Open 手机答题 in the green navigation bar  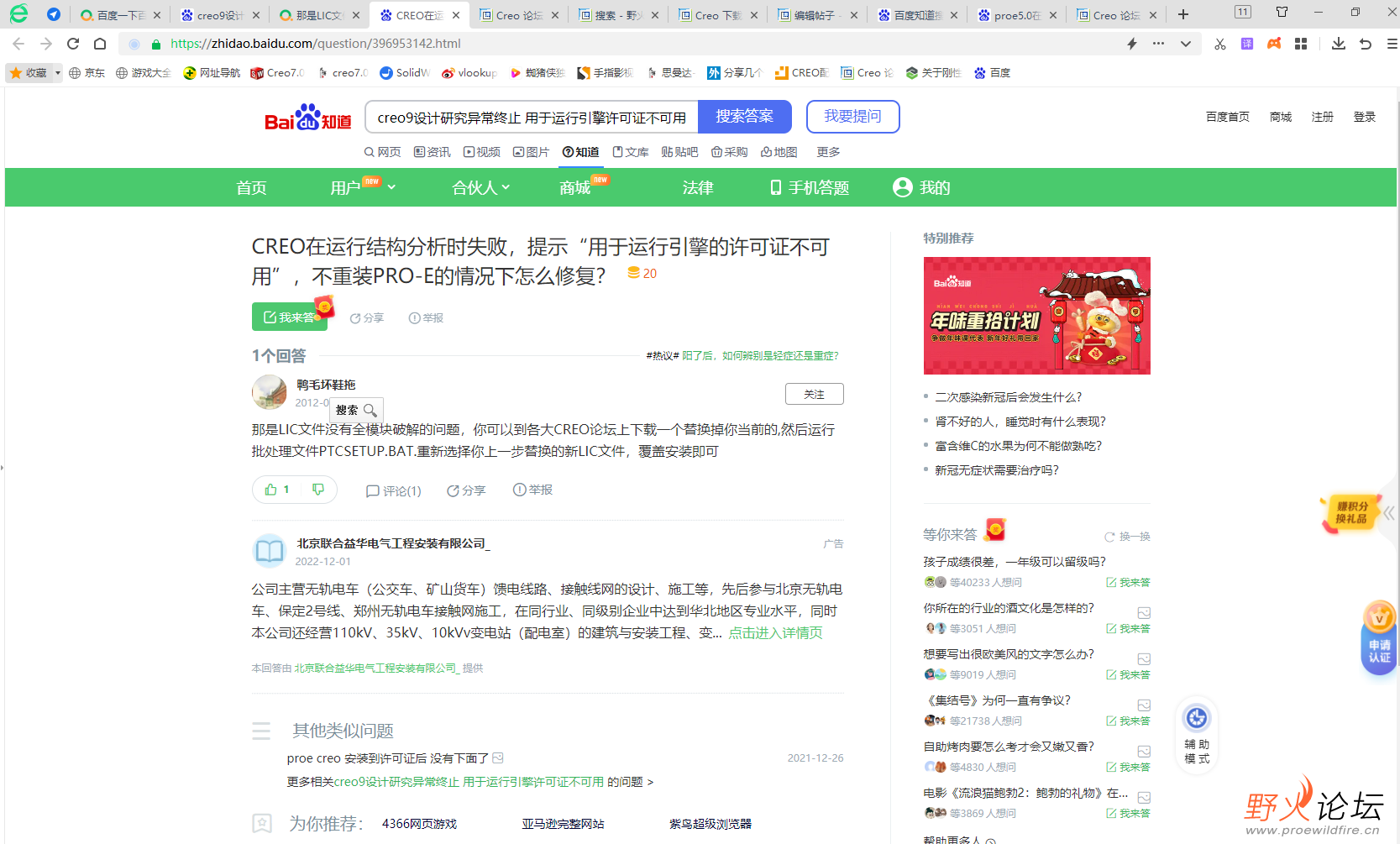click(810, 187)
